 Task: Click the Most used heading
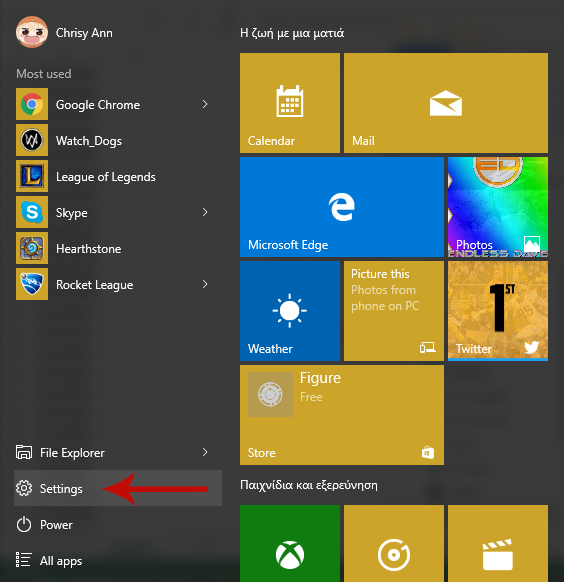point(44,74)
